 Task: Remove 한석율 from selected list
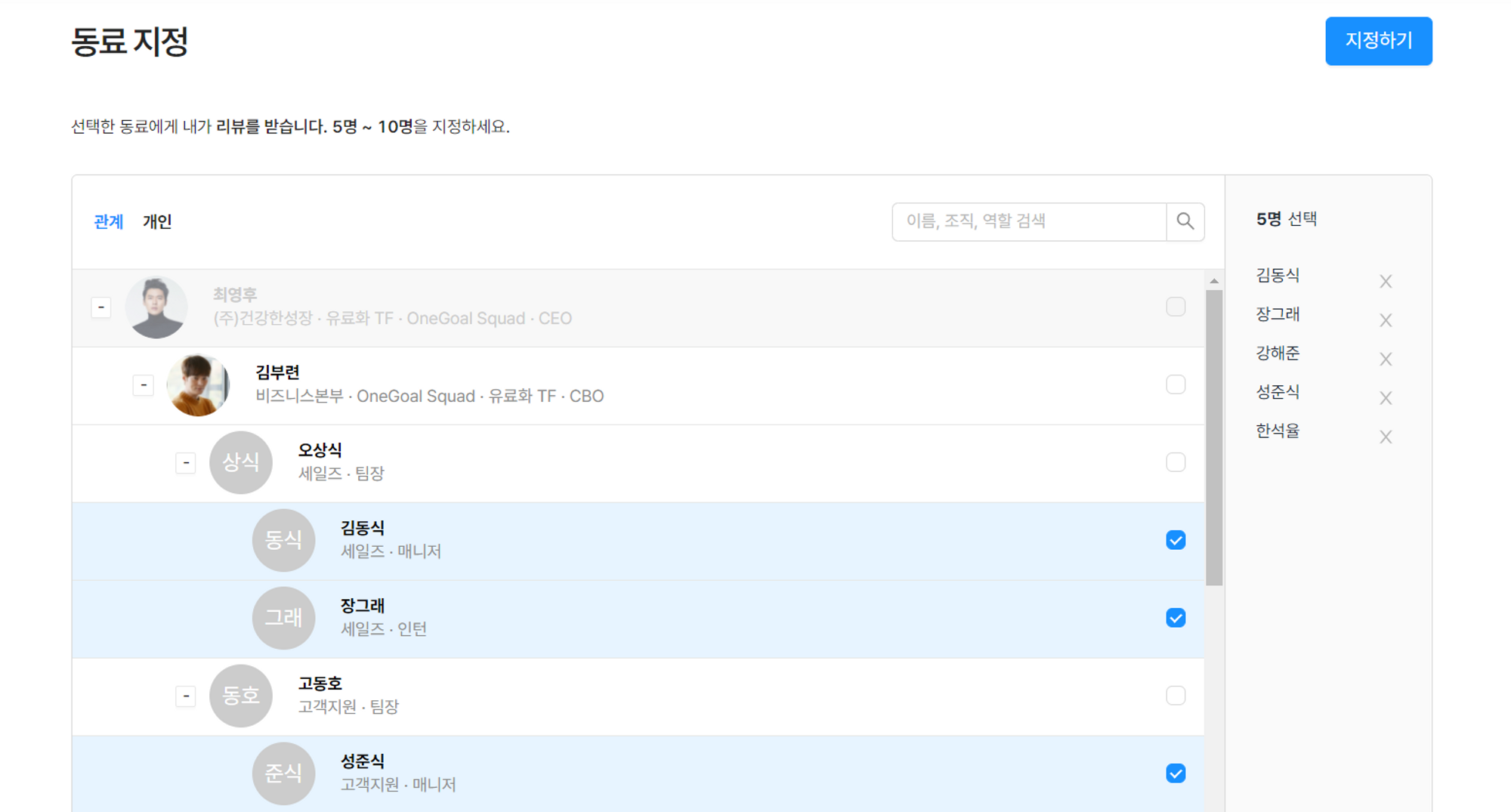1385,437
